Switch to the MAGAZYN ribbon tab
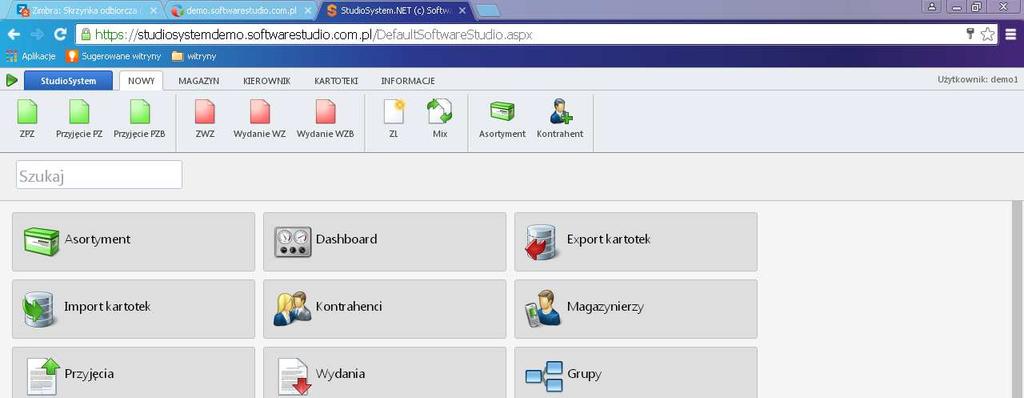 [199, 81]
